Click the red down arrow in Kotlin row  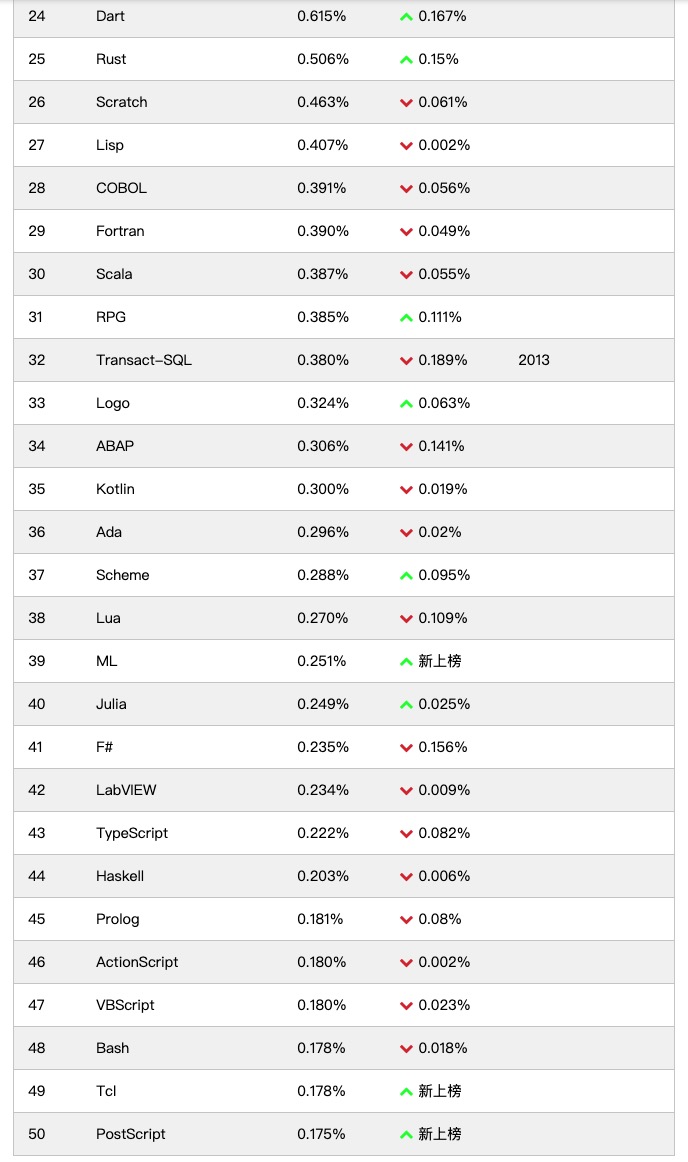point(406,490)
